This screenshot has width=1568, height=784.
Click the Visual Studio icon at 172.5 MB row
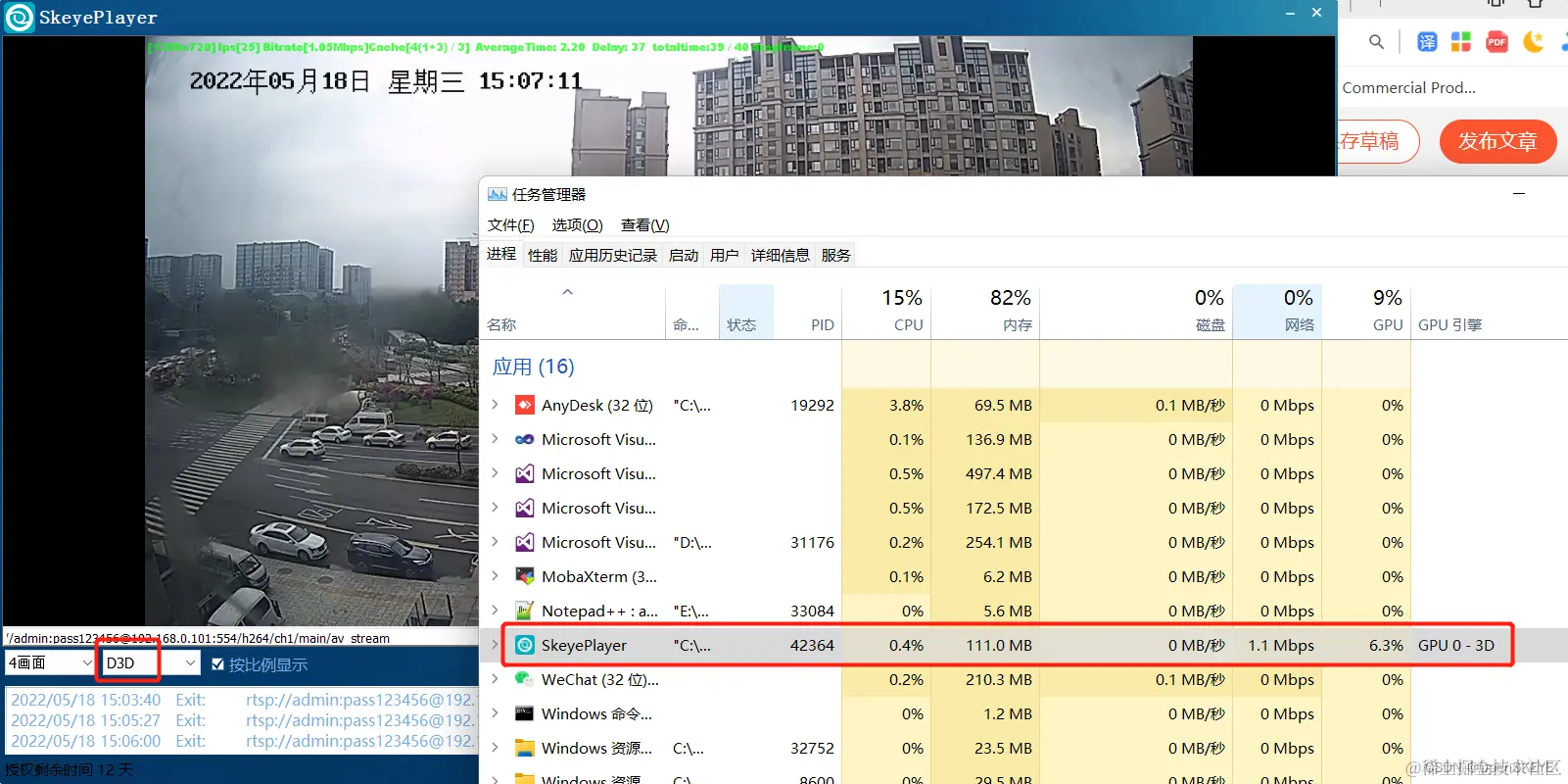(x=525, y=508)
